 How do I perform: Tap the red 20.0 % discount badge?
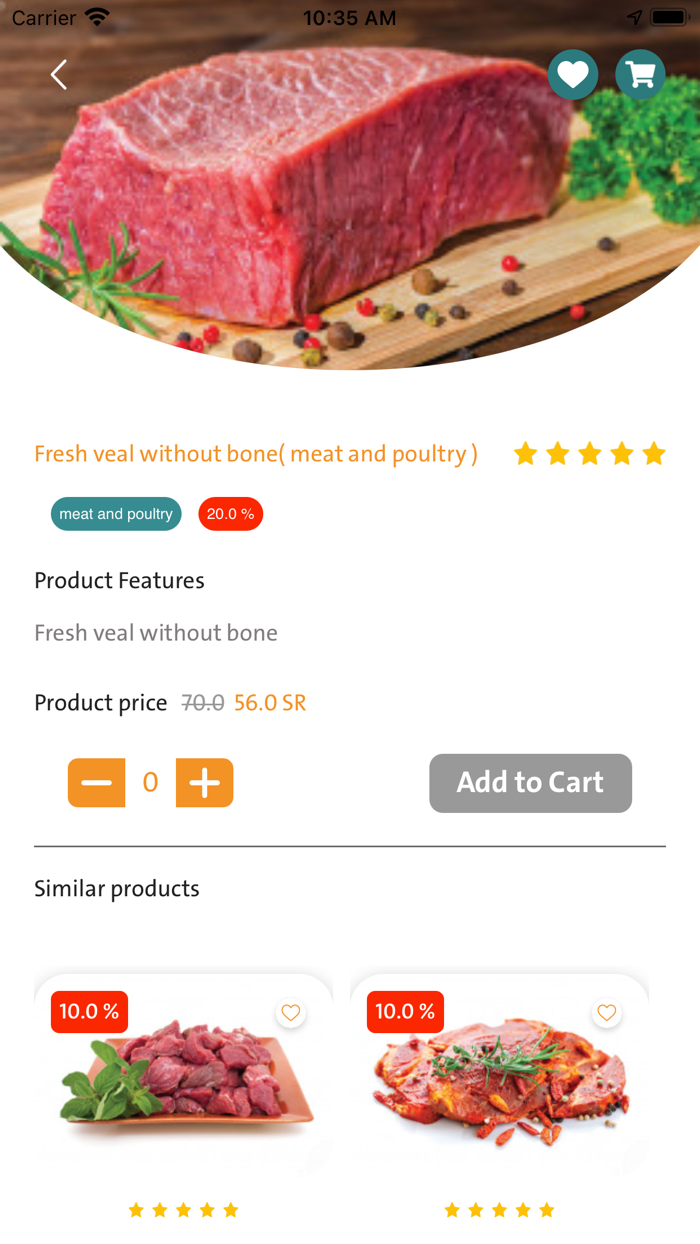230,514
